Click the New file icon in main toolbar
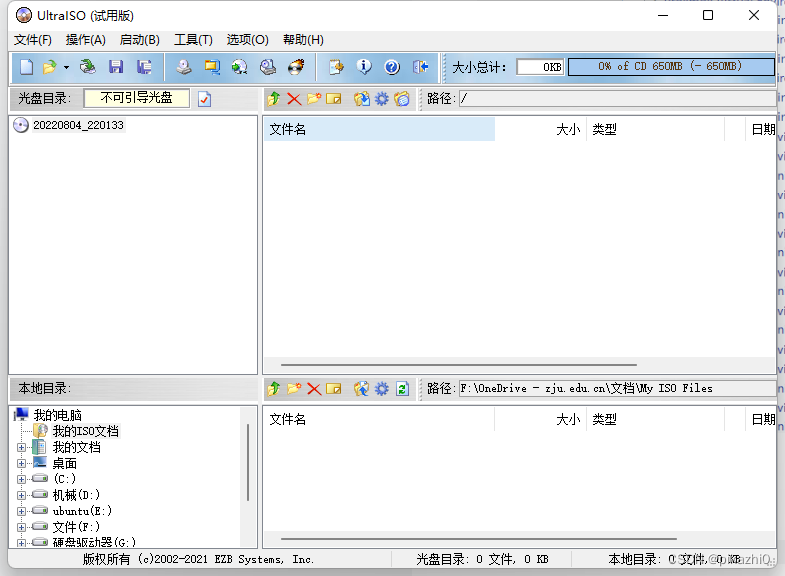 click(27, 67)
